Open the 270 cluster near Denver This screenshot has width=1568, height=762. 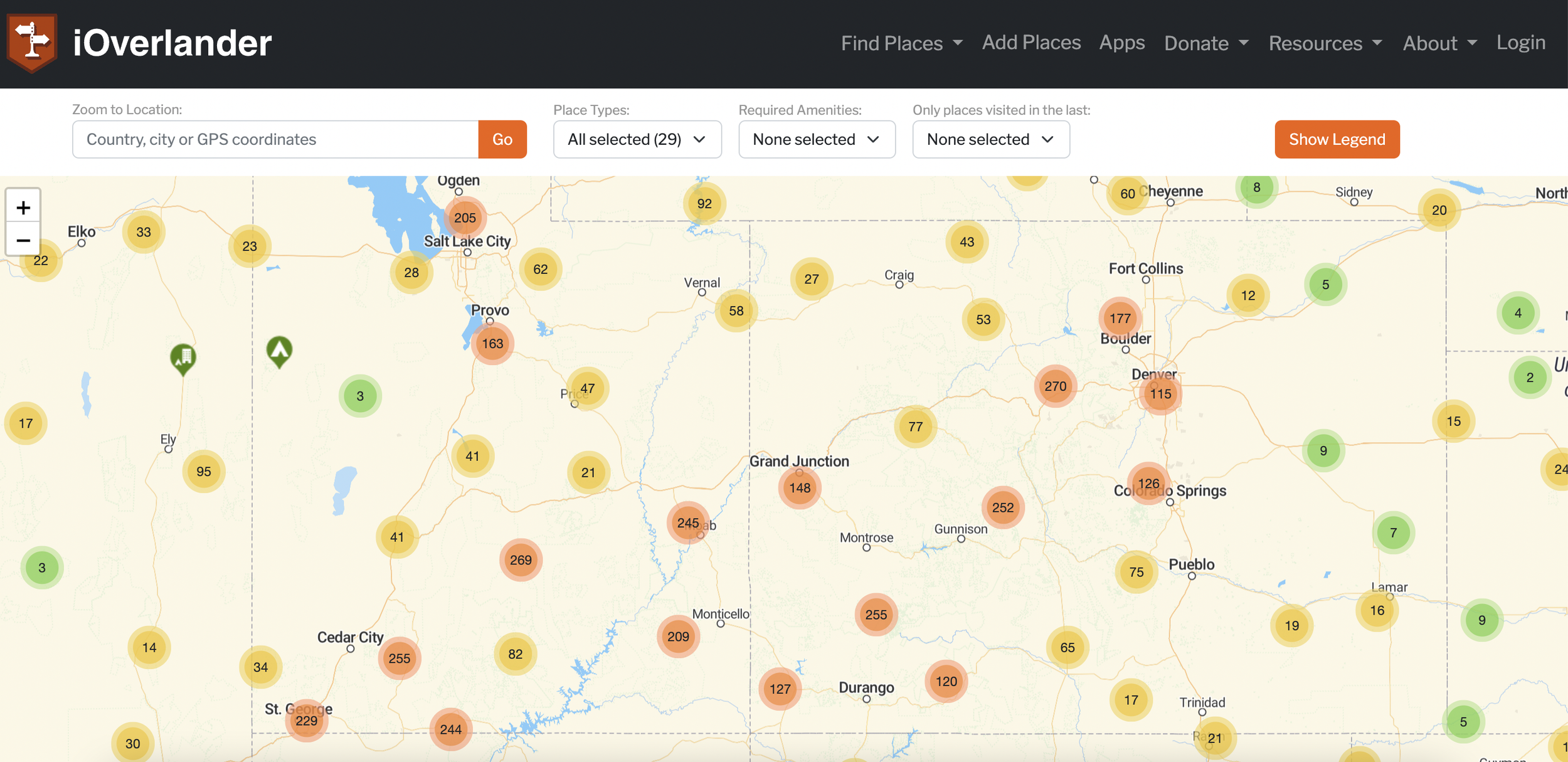click(x=1055, y=386)
